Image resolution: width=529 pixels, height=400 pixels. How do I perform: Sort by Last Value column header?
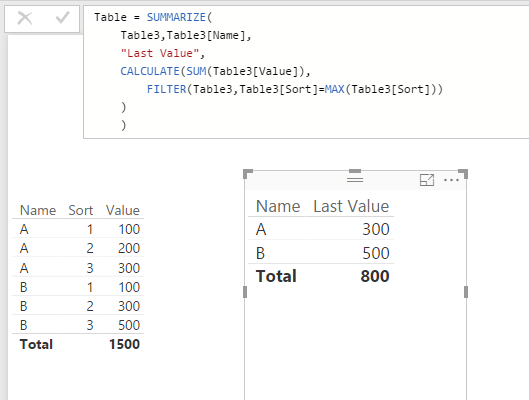point(351,206)
